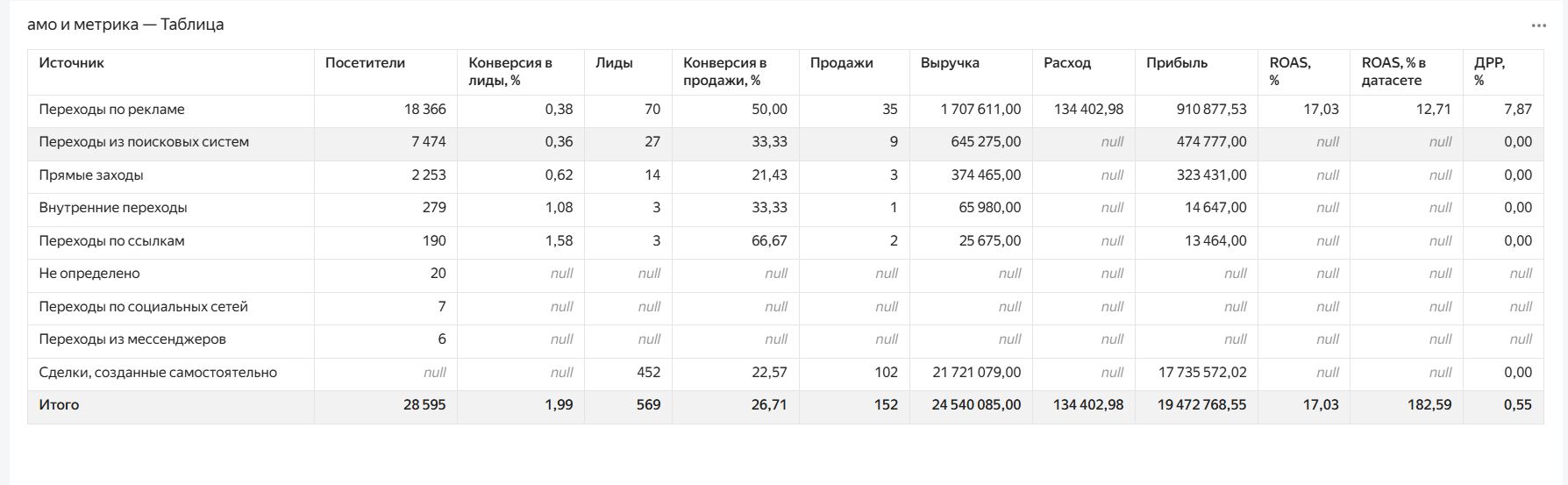This screenshot has height=485, width=1568.
Task: Click the Итого total row label
Action: click(59, 405)
